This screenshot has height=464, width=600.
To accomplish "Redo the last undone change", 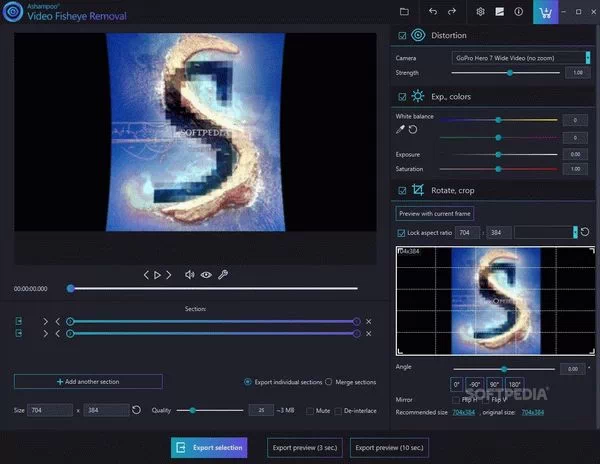I will point(452,12).
